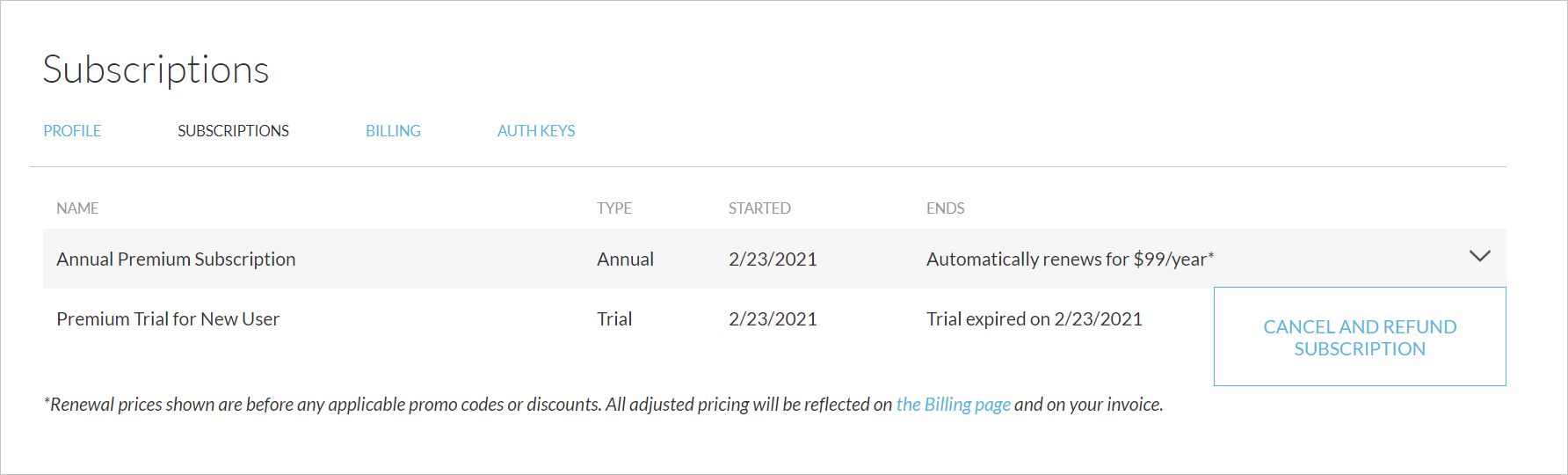Click the NAME column header
Image resolution: width=1568 pixels, height=475 pixels.
77,208
